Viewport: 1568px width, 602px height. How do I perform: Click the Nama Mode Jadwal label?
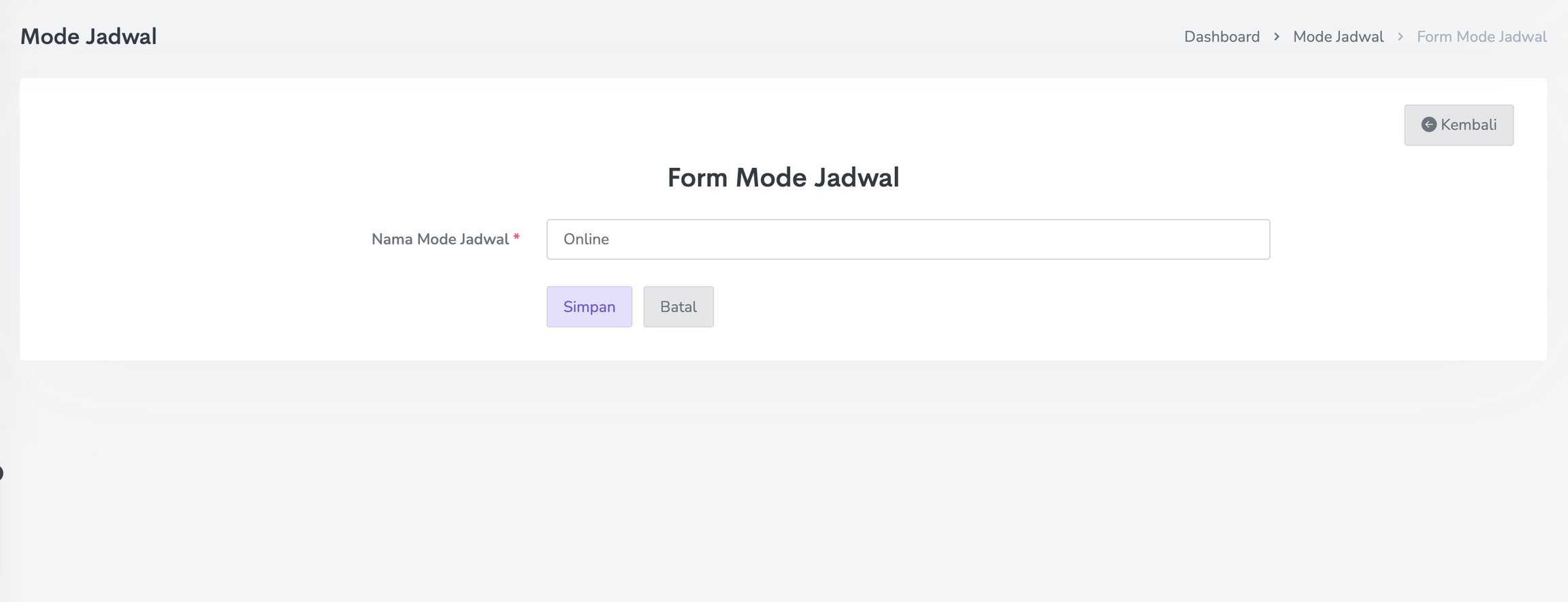coord(440,239)
